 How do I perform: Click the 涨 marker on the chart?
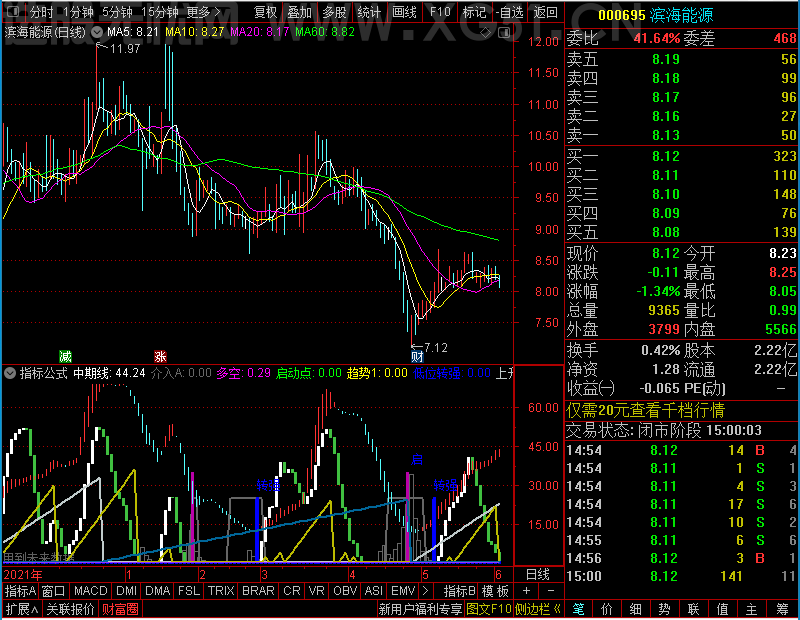pos(160,356)
